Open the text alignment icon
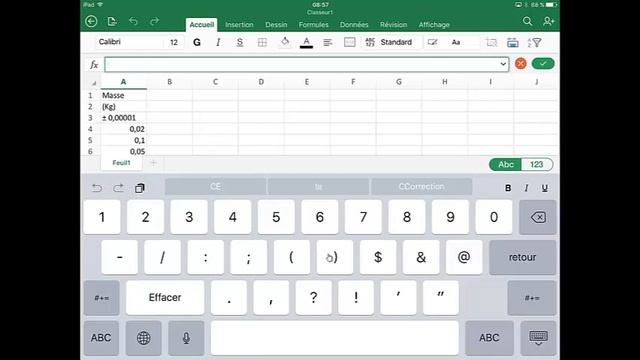Viewport: 640px width, 360px height. 327,42
